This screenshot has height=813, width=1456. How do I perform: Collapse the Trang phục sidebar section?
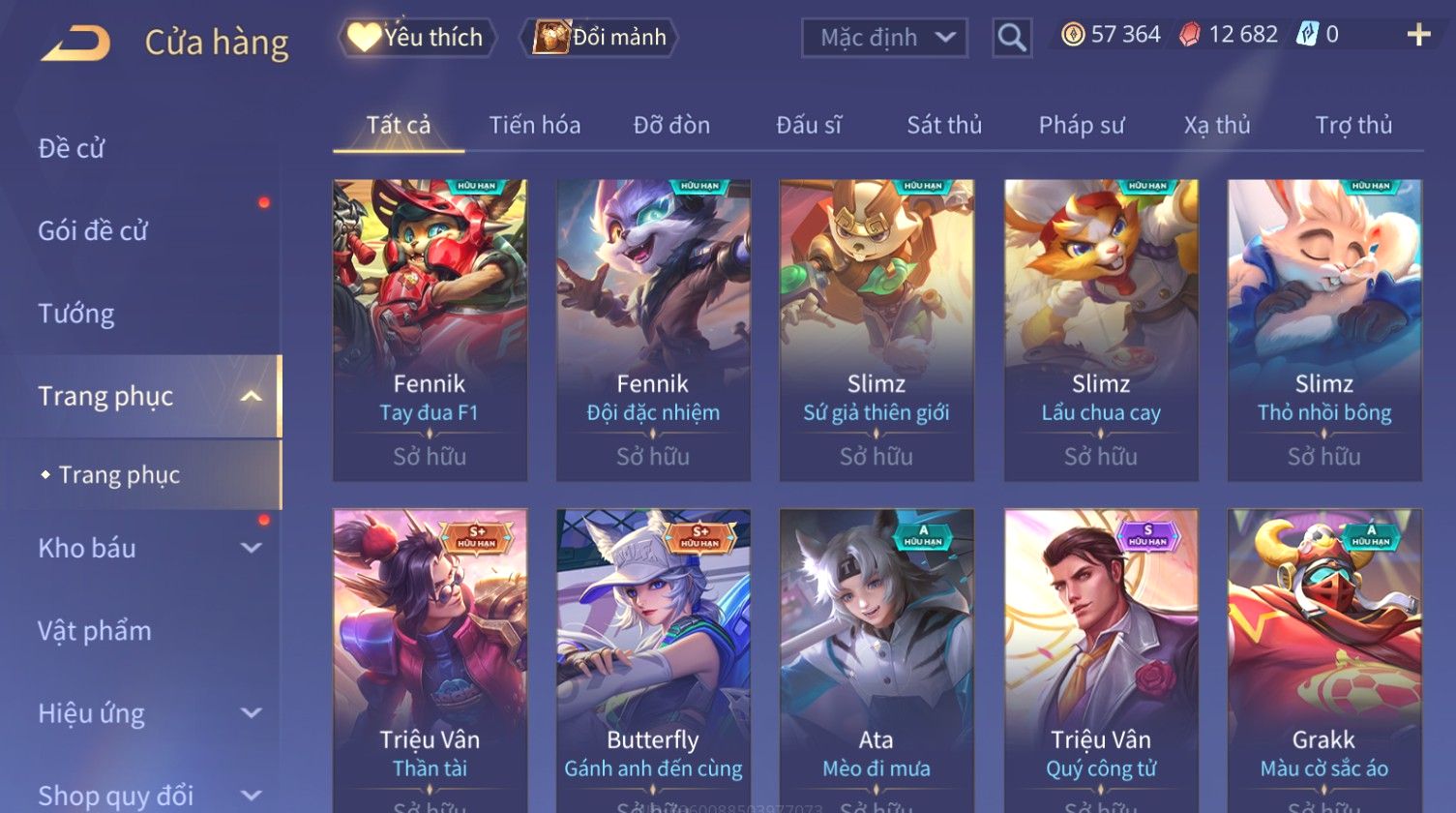point(252,396)
